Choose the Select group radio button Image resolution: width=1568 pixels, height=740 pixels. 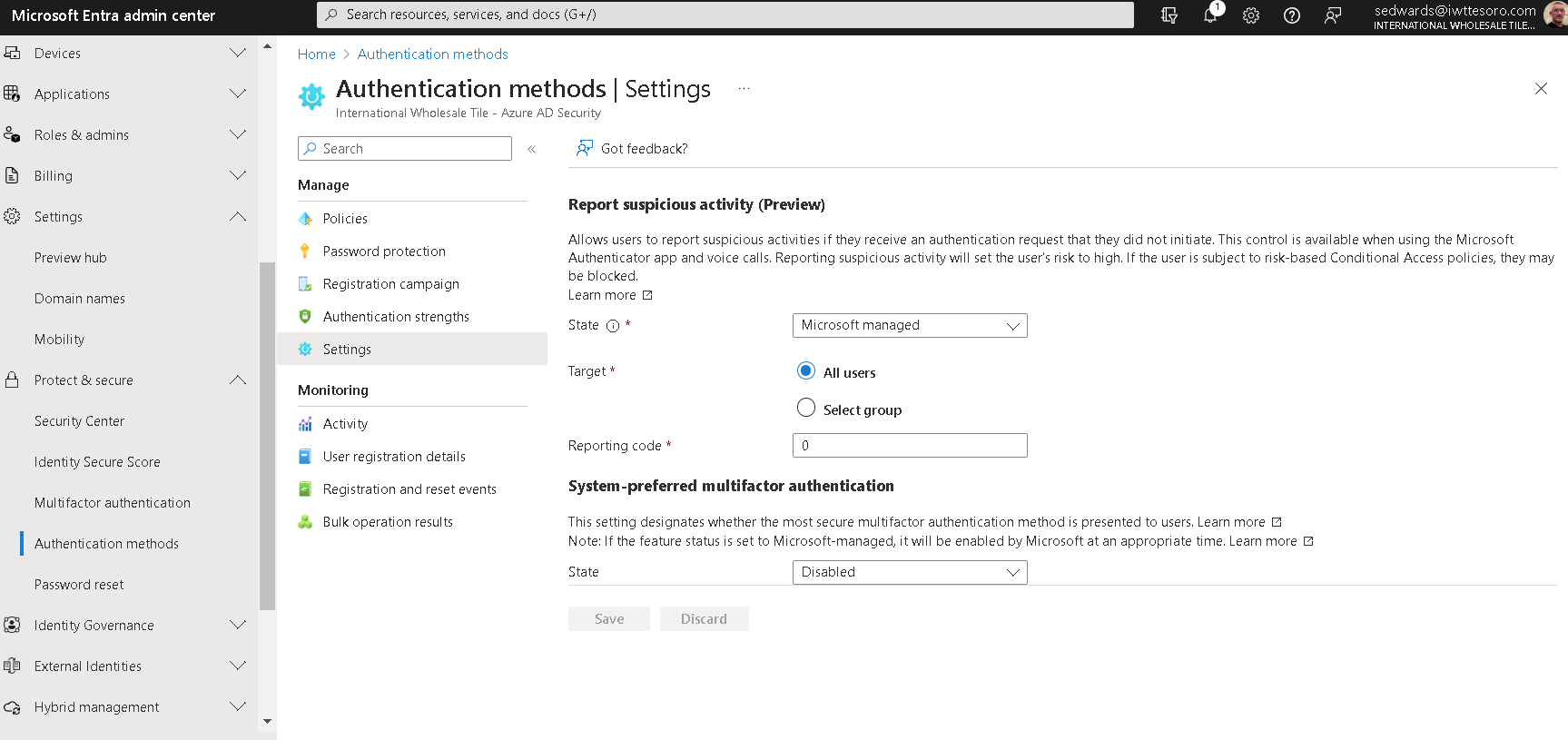click(806, 408)
